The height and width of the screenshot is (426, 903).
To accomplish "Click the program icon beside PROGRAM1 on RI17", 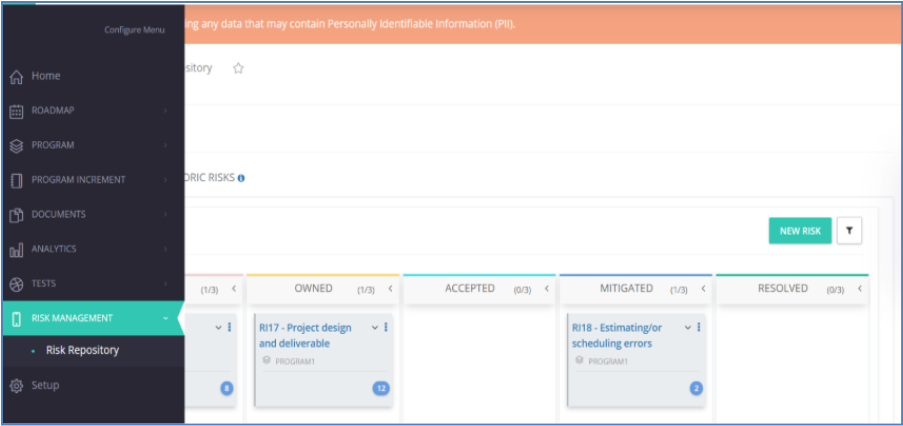I will pos(267,360).
